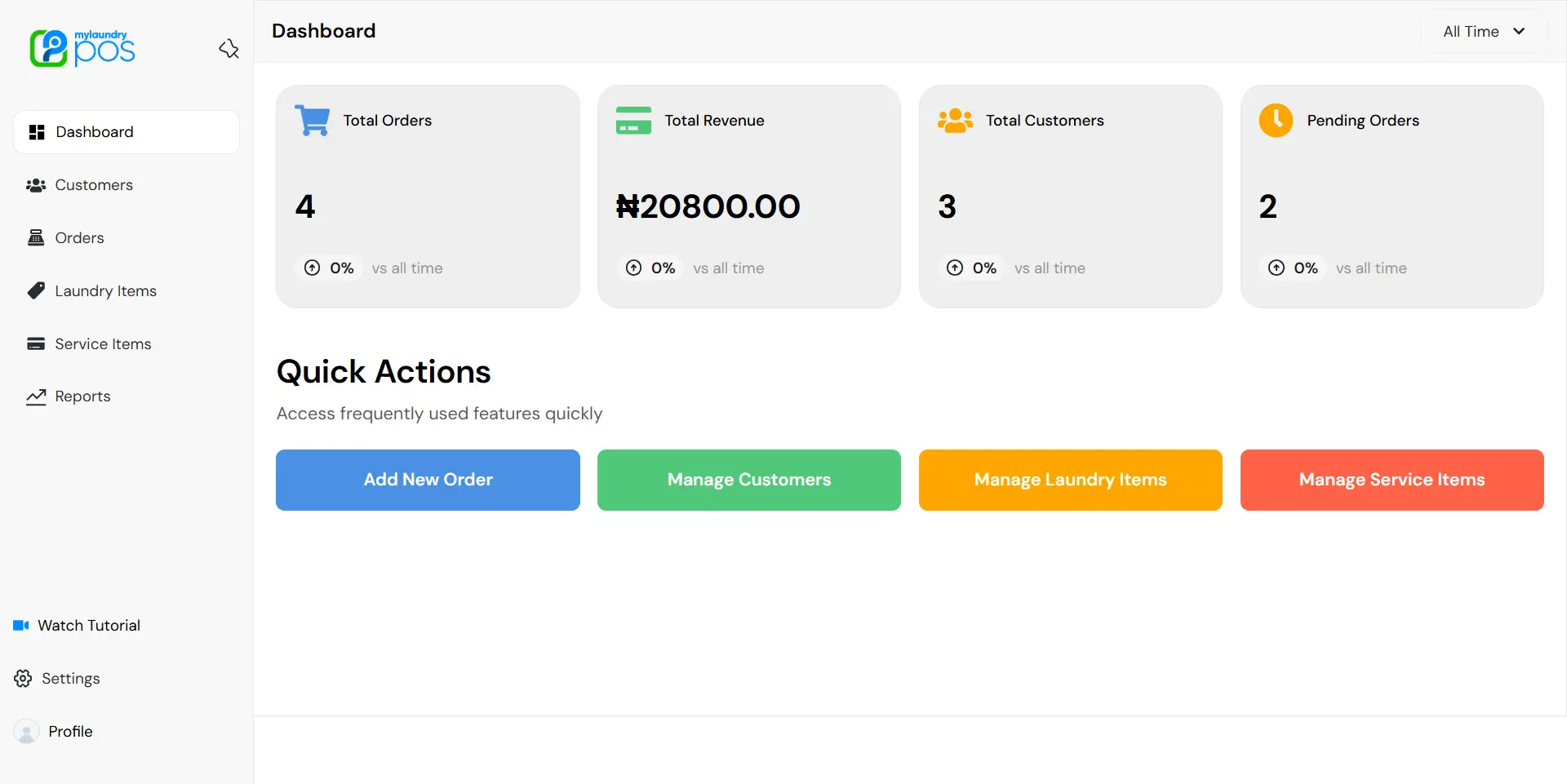Open the All Time period dropdown
The image size is (1567, 784).
1483,32
